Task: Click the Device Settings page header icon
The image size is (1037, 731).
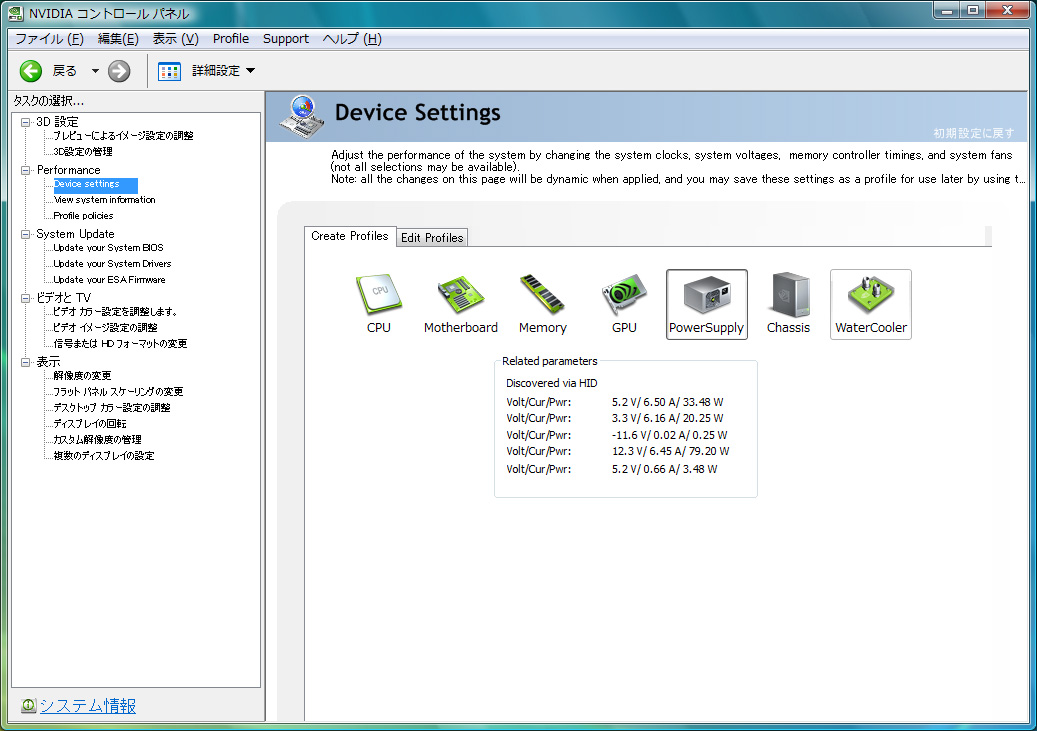Action: coord(302,116)
